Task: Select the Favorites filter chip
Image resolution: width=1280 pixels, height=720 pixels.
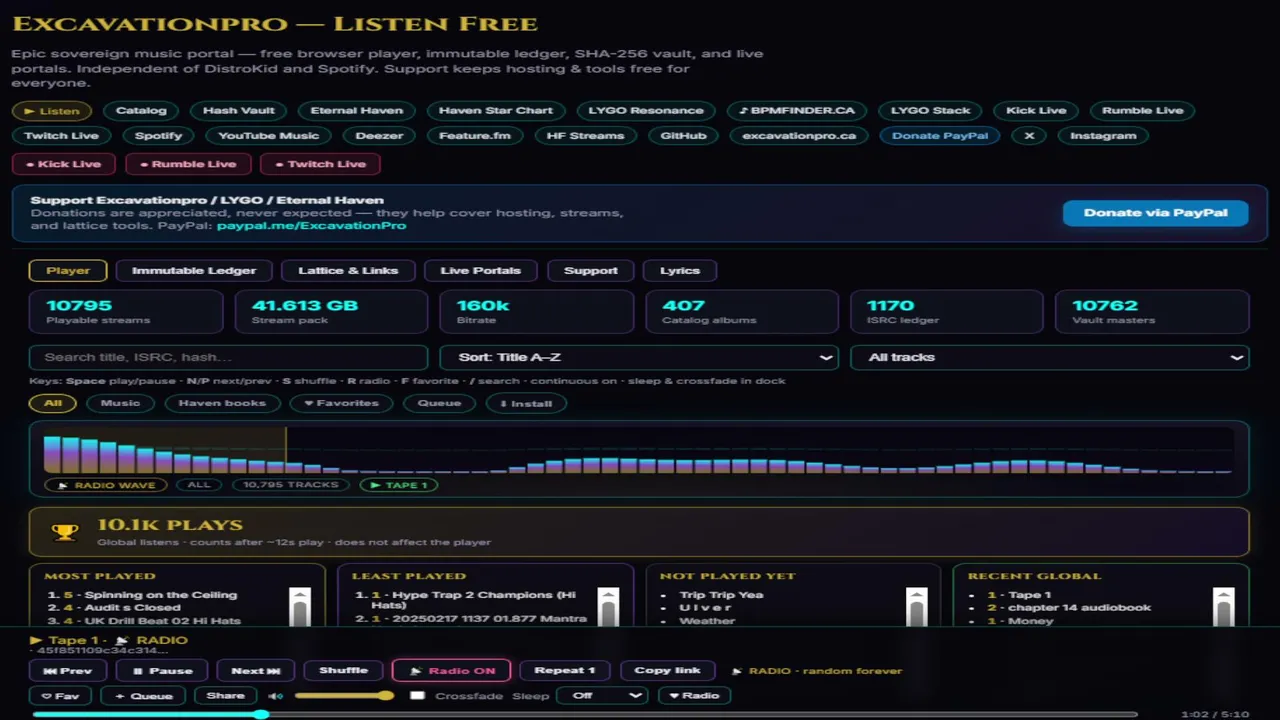Action: (x=341, y=403)
